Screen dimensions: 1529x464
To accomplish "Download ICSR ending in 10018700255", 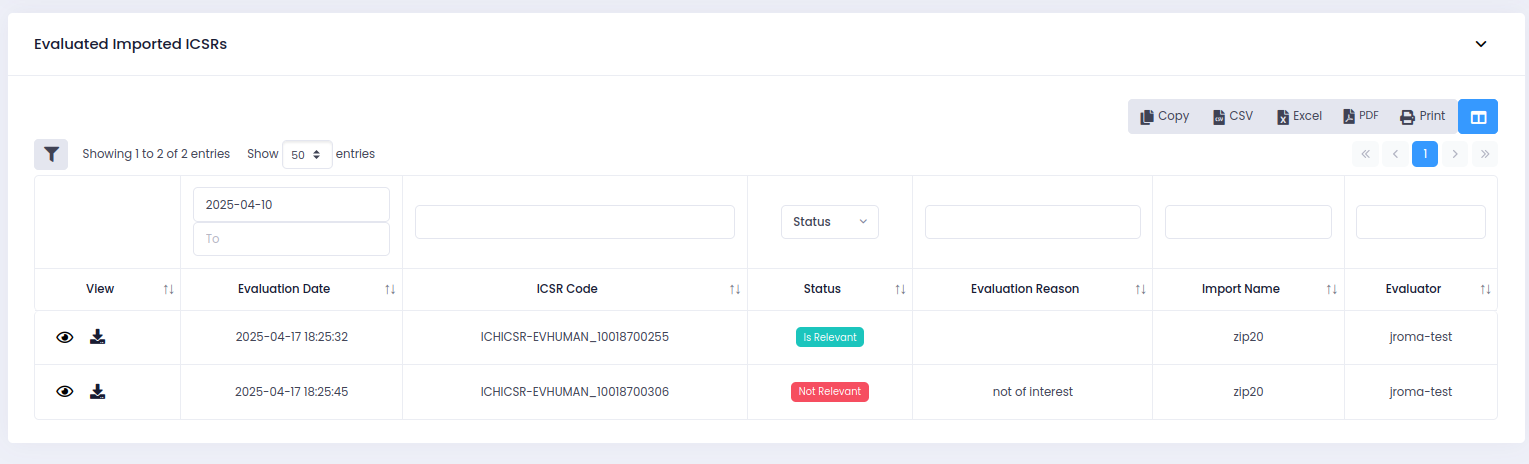I will pos(97,337).
